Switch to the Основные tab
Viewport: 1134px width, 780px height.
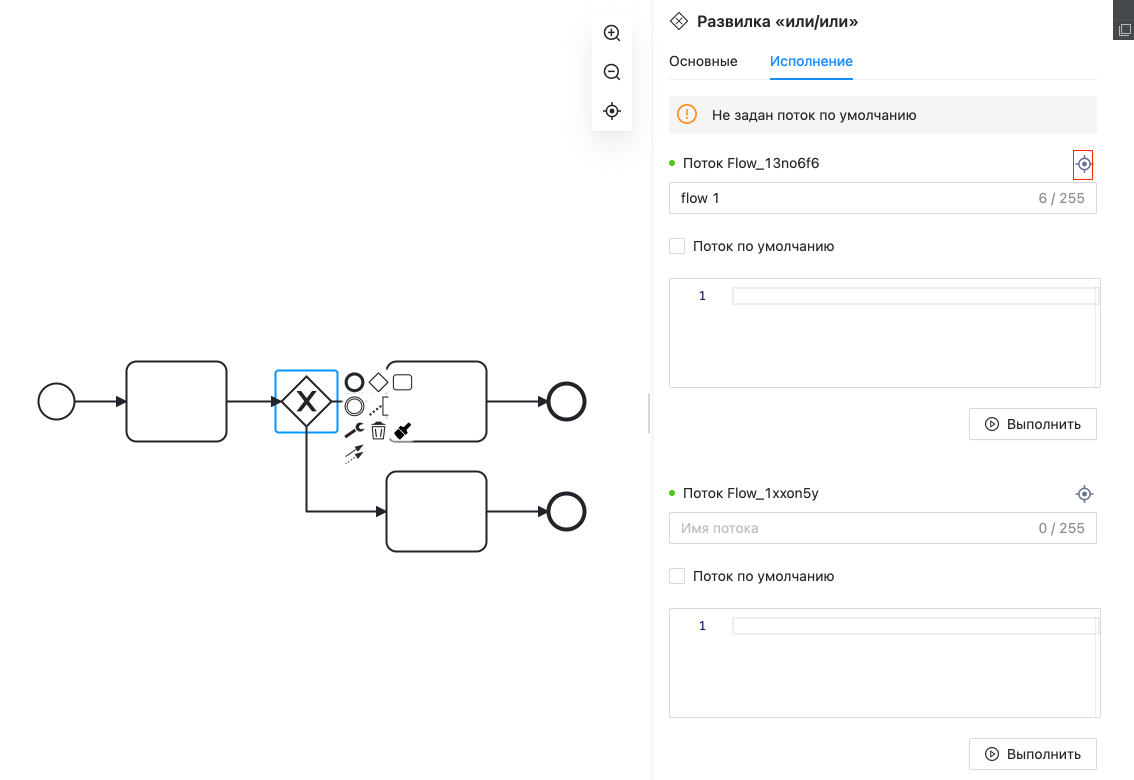click(703, 61)
